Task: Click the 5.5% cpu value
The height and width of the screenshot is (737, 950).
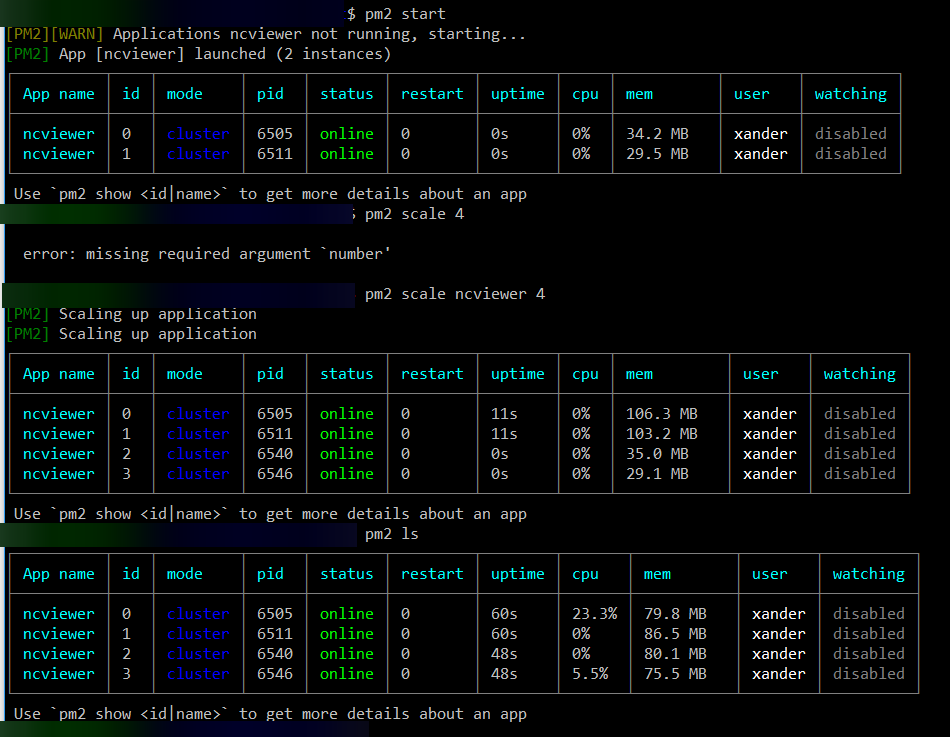Action: point(590,674)
